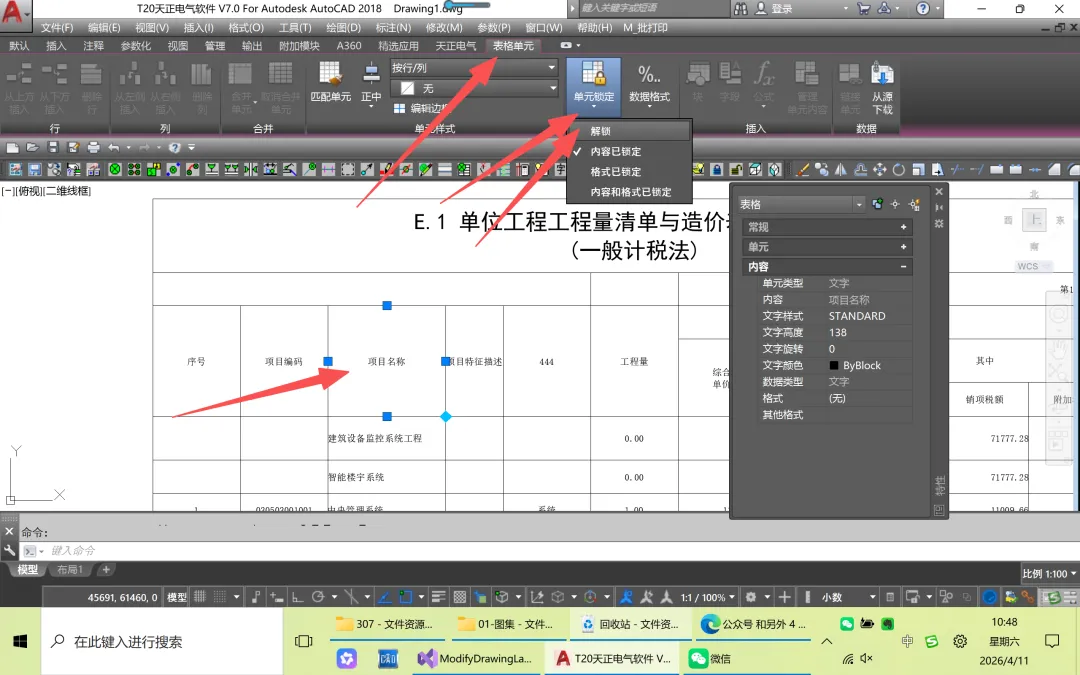Click the Open file icon in quick access

[x=32, y=147]
